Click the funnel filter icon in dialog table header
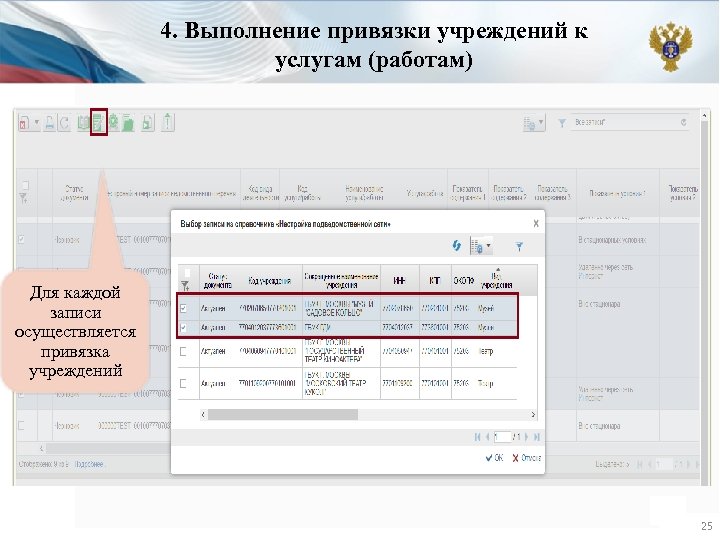This screenshot has height=540, width=720. (x=185, y=286)
